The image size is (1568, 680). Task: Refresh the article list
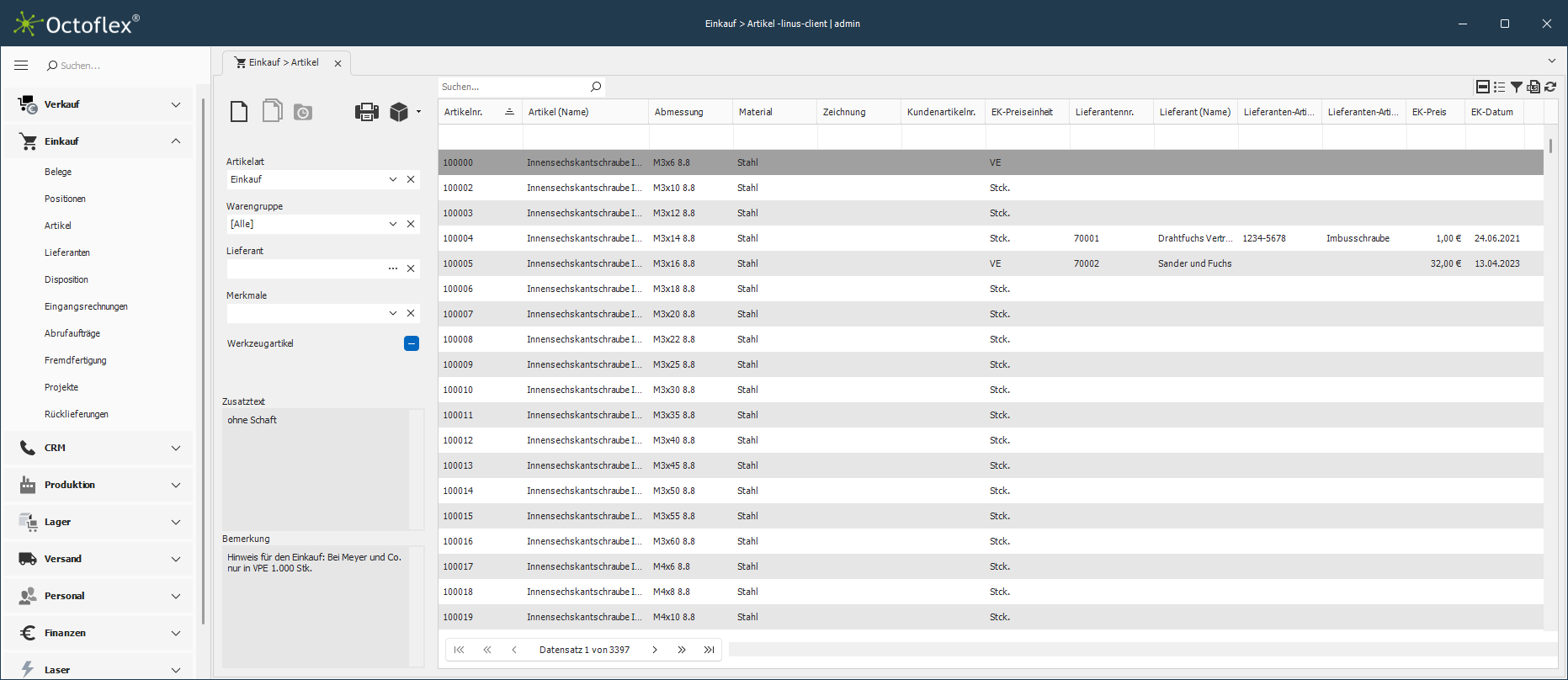[x=1550, y=87]
